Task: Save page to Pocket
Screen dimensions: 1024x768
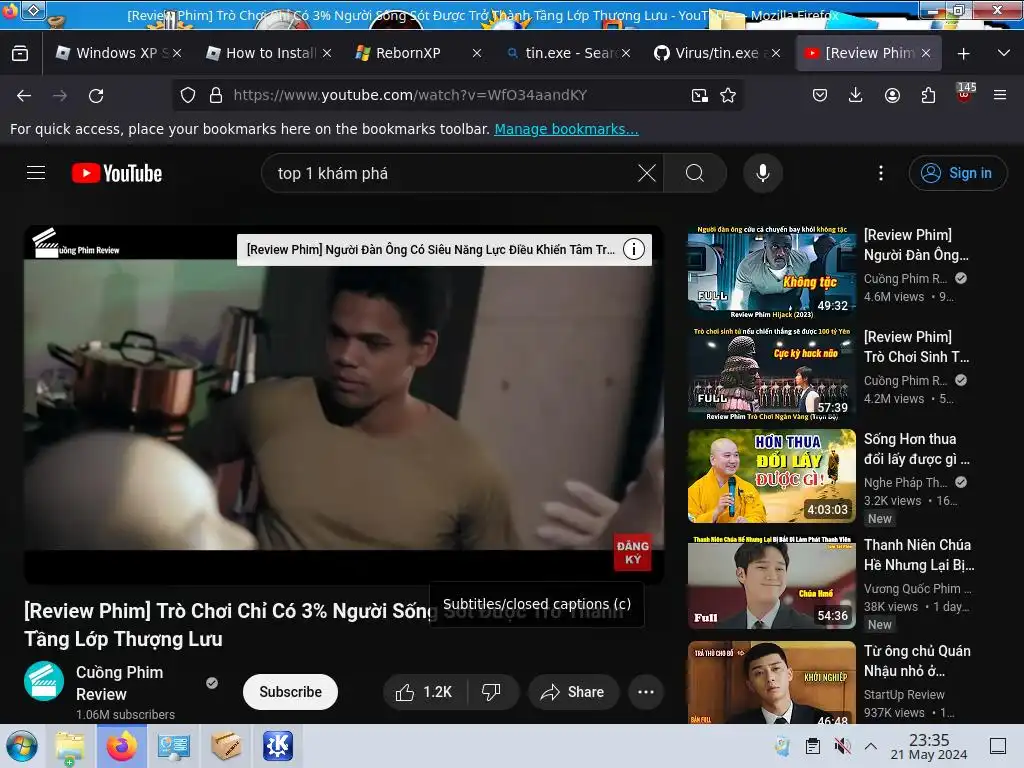Action: click(x=820, y=95)
